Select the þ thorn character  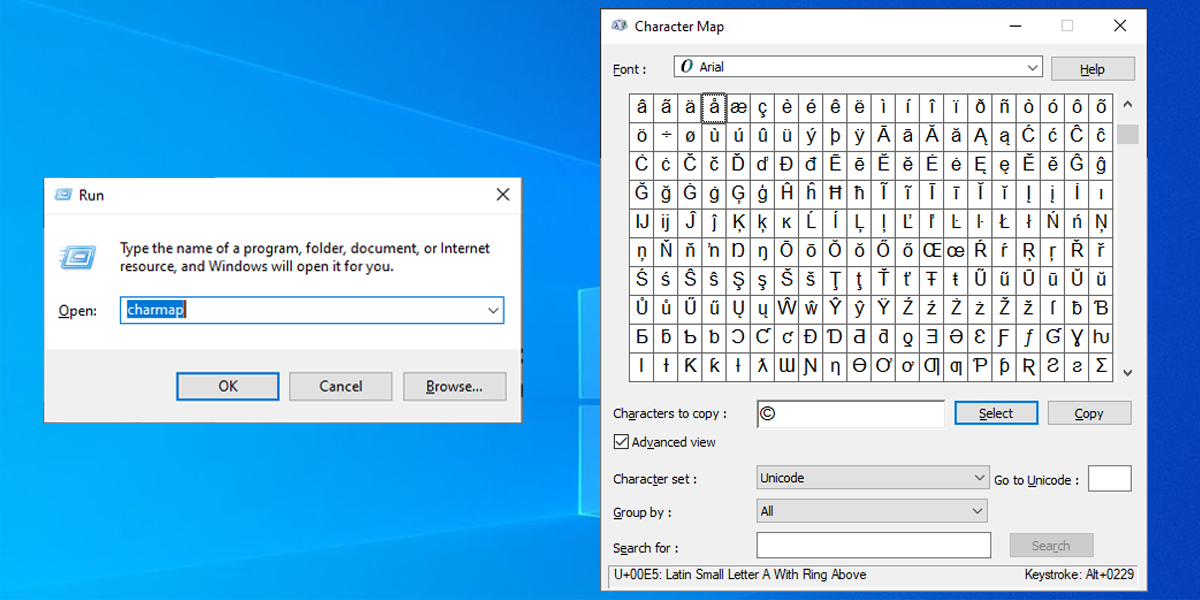[836, 135]
